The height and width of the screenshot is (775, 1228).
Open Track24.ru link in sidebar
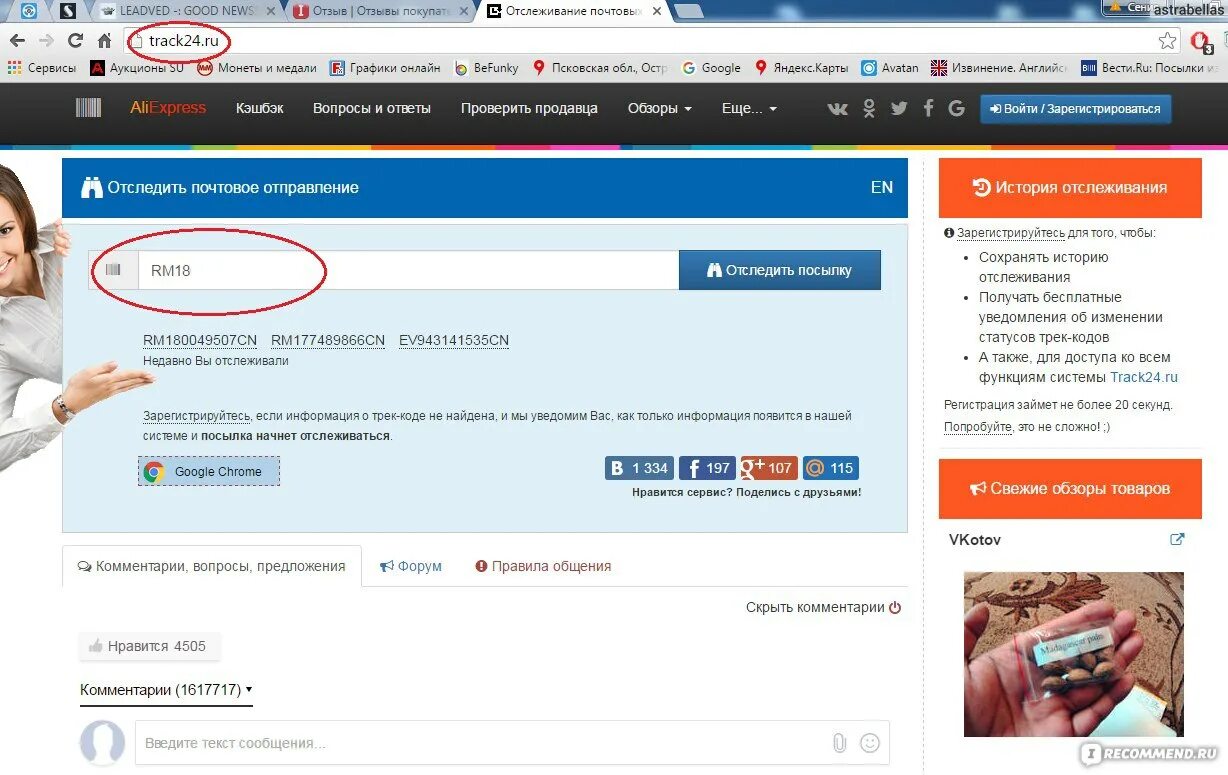point(1144,377)
